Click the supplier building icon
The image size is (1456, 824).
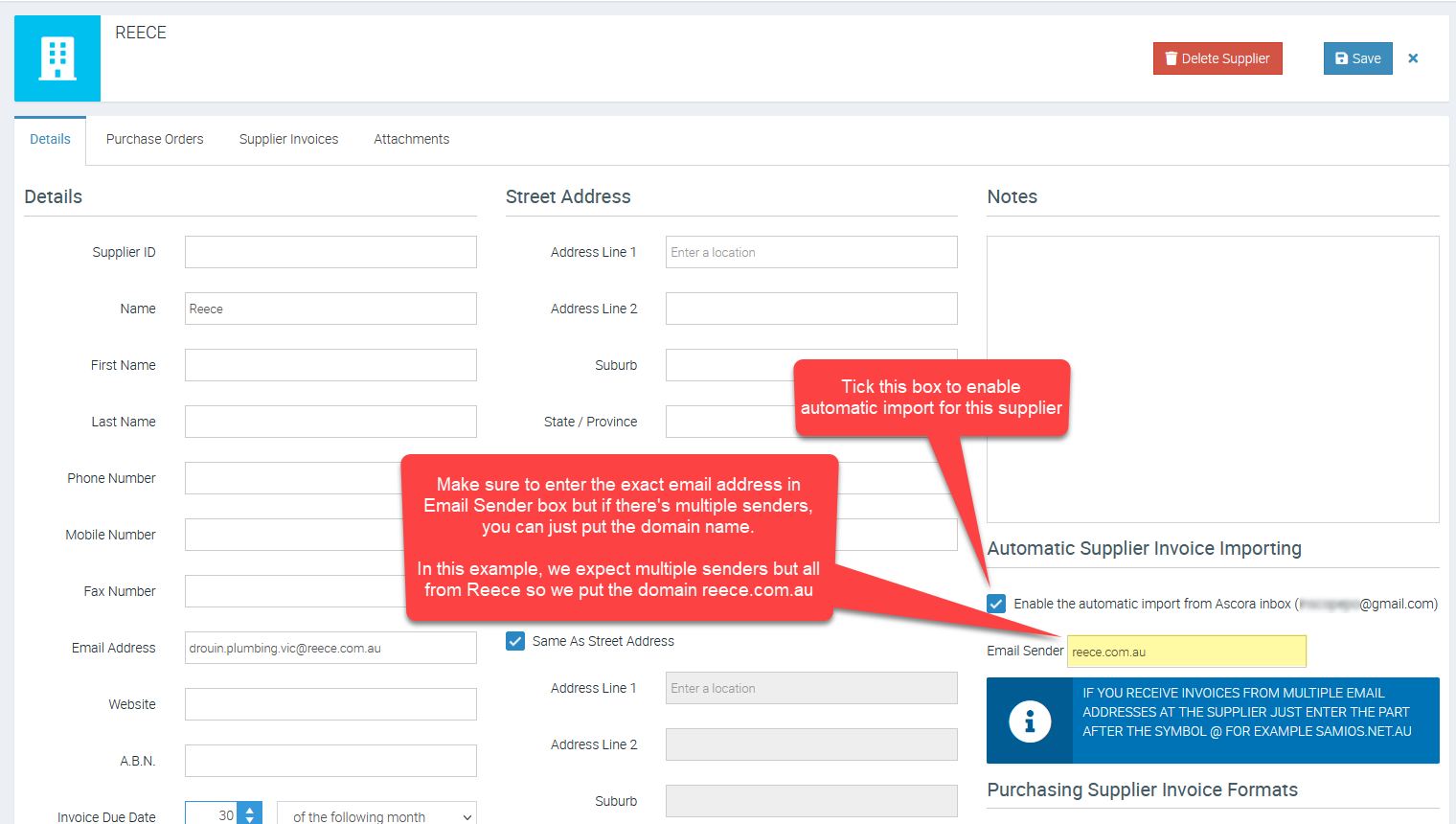click(57, 58)
